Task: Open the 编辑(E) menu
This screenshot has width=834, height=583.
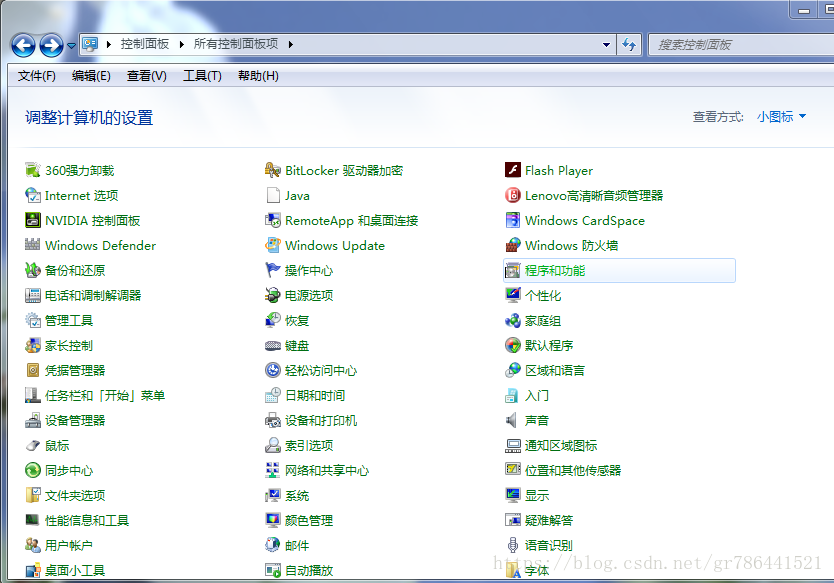Action: tap(91, 76)
